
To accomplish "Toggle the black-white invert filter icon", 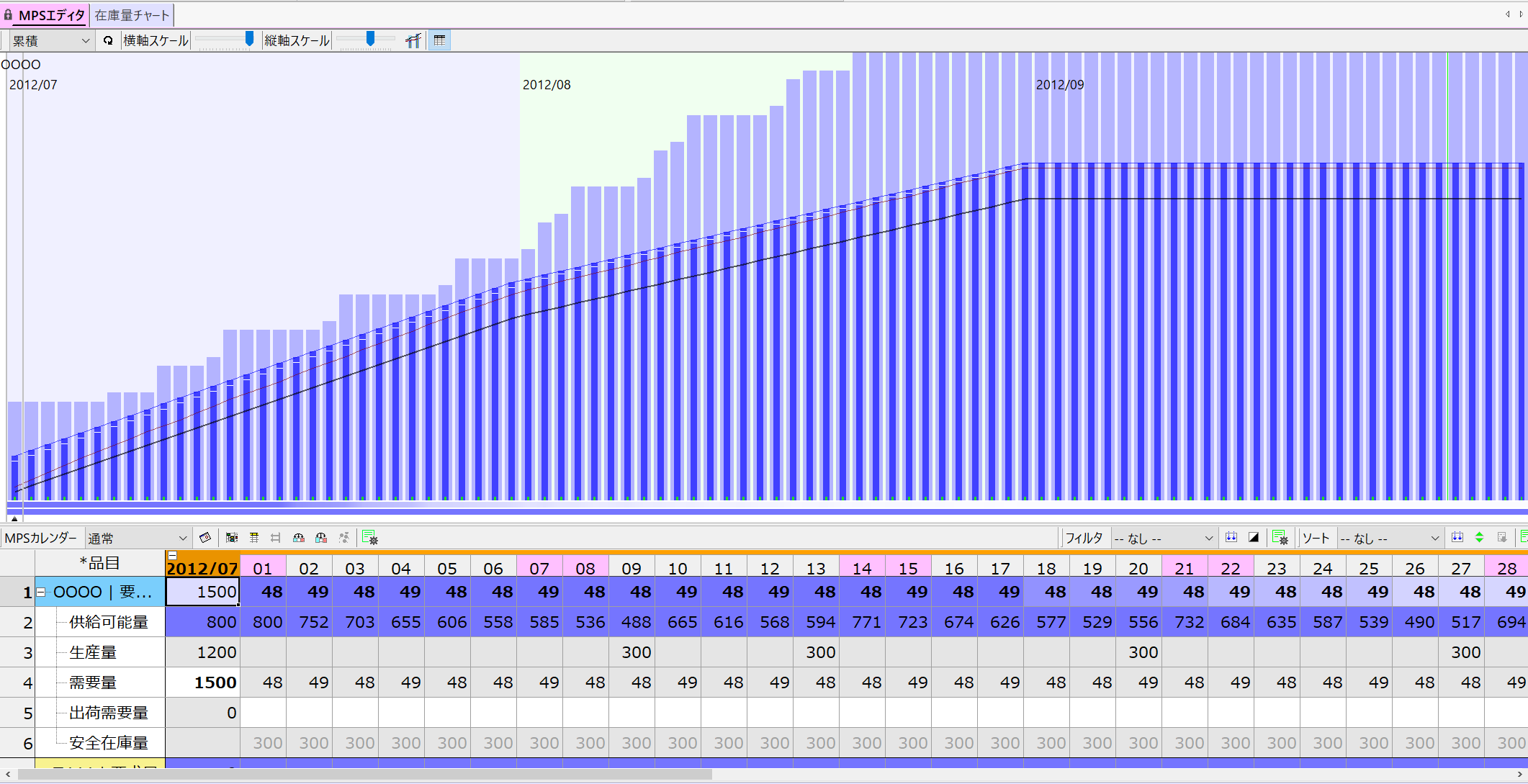I will pos(1254,538).
